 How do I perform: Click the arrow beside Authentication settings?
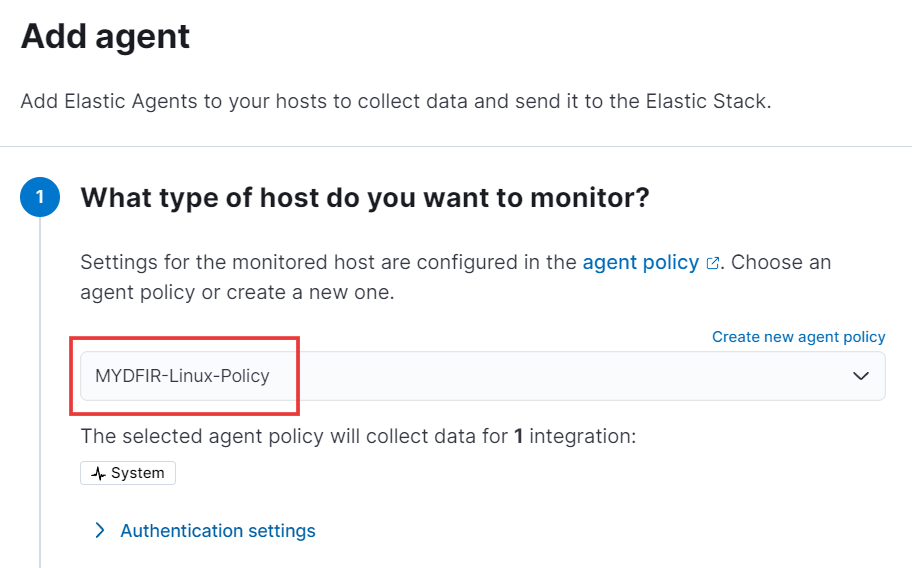click(x=100, y=530)
